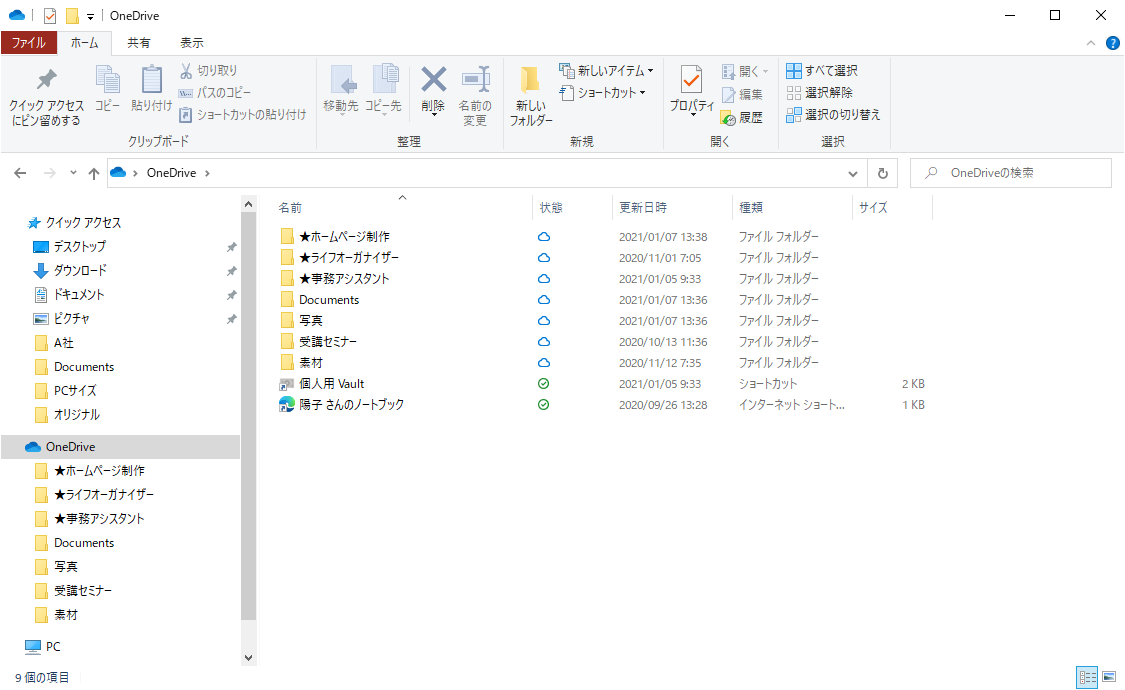The width and height of the screenshot is (1125, 690).
Task: Go back with the left arrow
Action: tap(20, 173)
